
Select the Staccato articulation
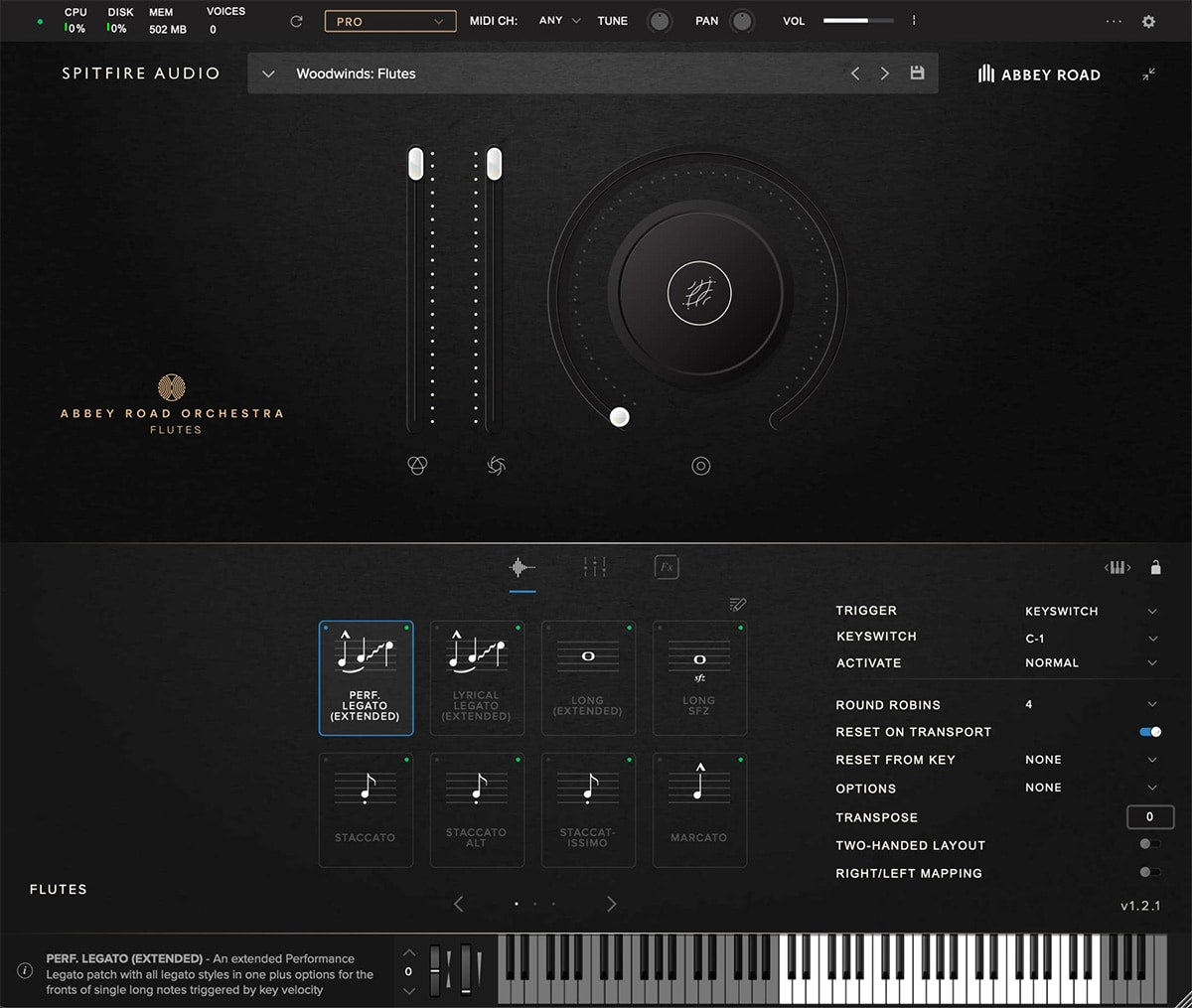tap(366, 809)
